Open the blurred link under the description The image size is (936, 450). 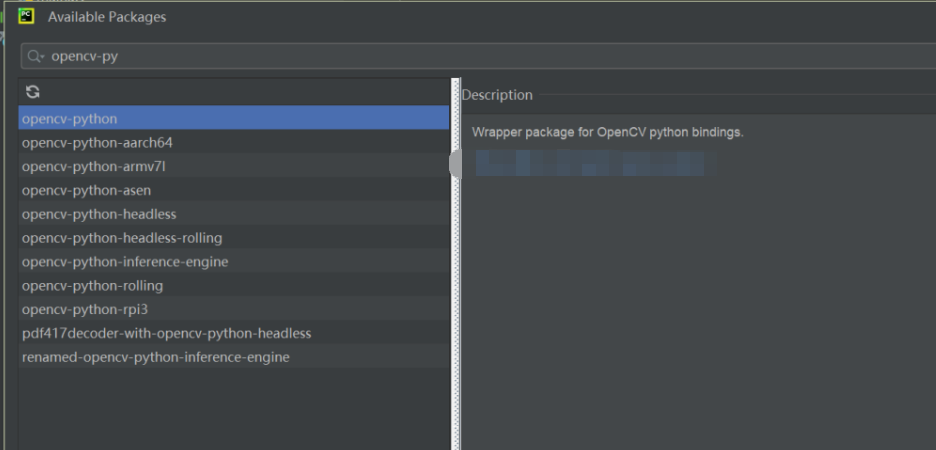[x=588, y=163]
